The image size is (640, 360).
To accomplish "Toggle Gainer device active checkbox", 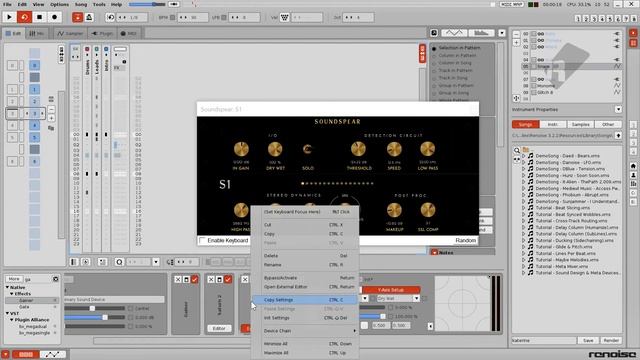I will tap(195, 279).
